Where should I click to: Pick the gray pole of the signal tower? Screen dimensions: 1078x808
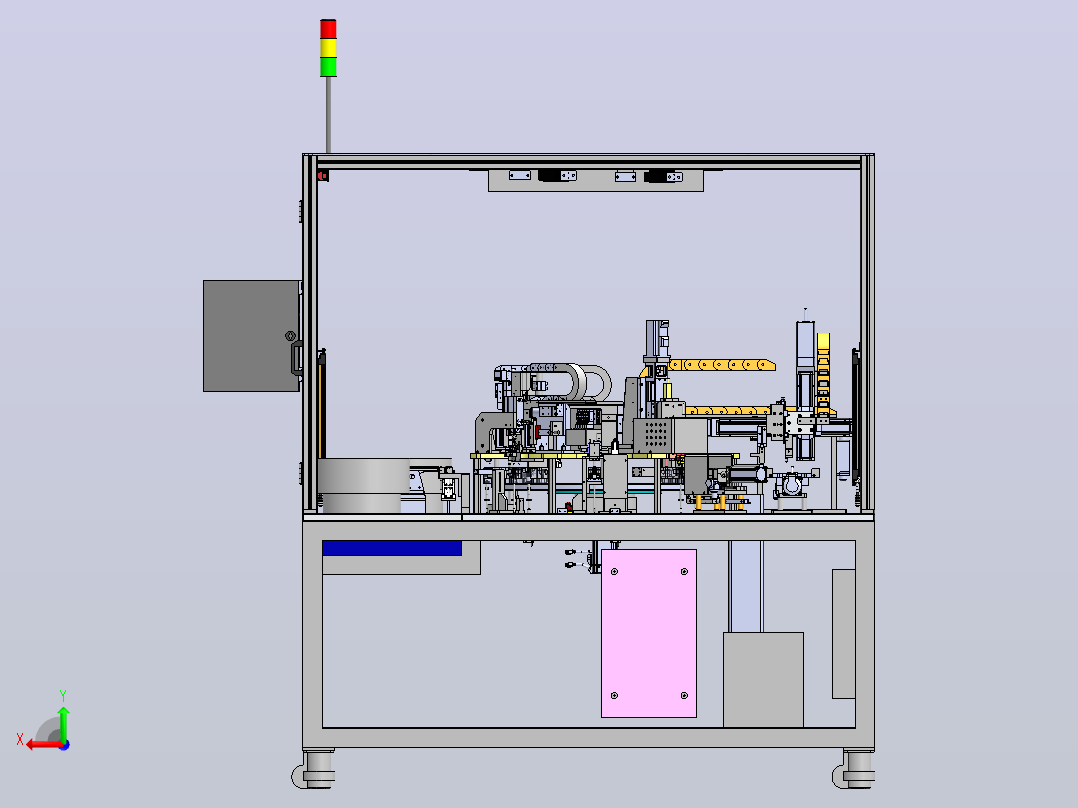(x=329, y=115)
